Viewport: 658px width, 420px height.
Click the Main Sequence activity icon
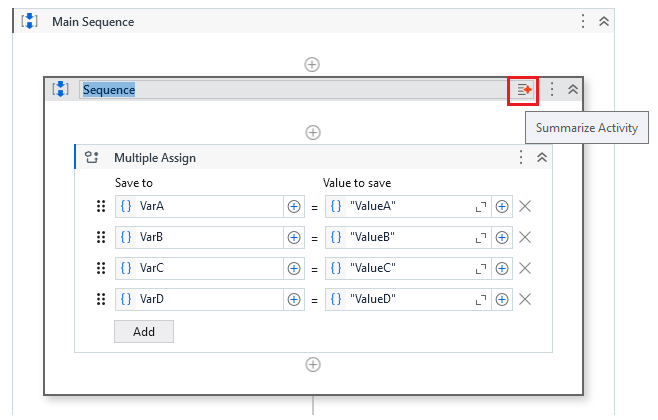(29, 21)
